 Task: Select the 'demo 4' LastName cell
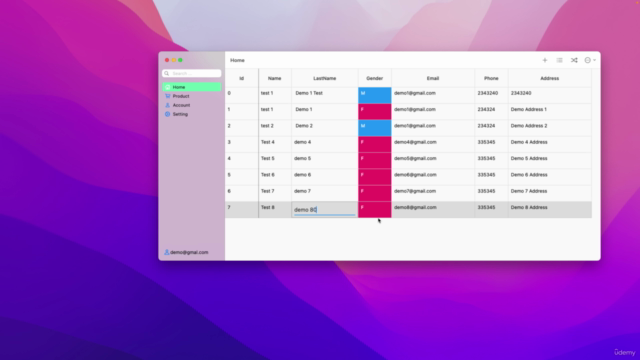pyautogui.click(x=325, y=144)
